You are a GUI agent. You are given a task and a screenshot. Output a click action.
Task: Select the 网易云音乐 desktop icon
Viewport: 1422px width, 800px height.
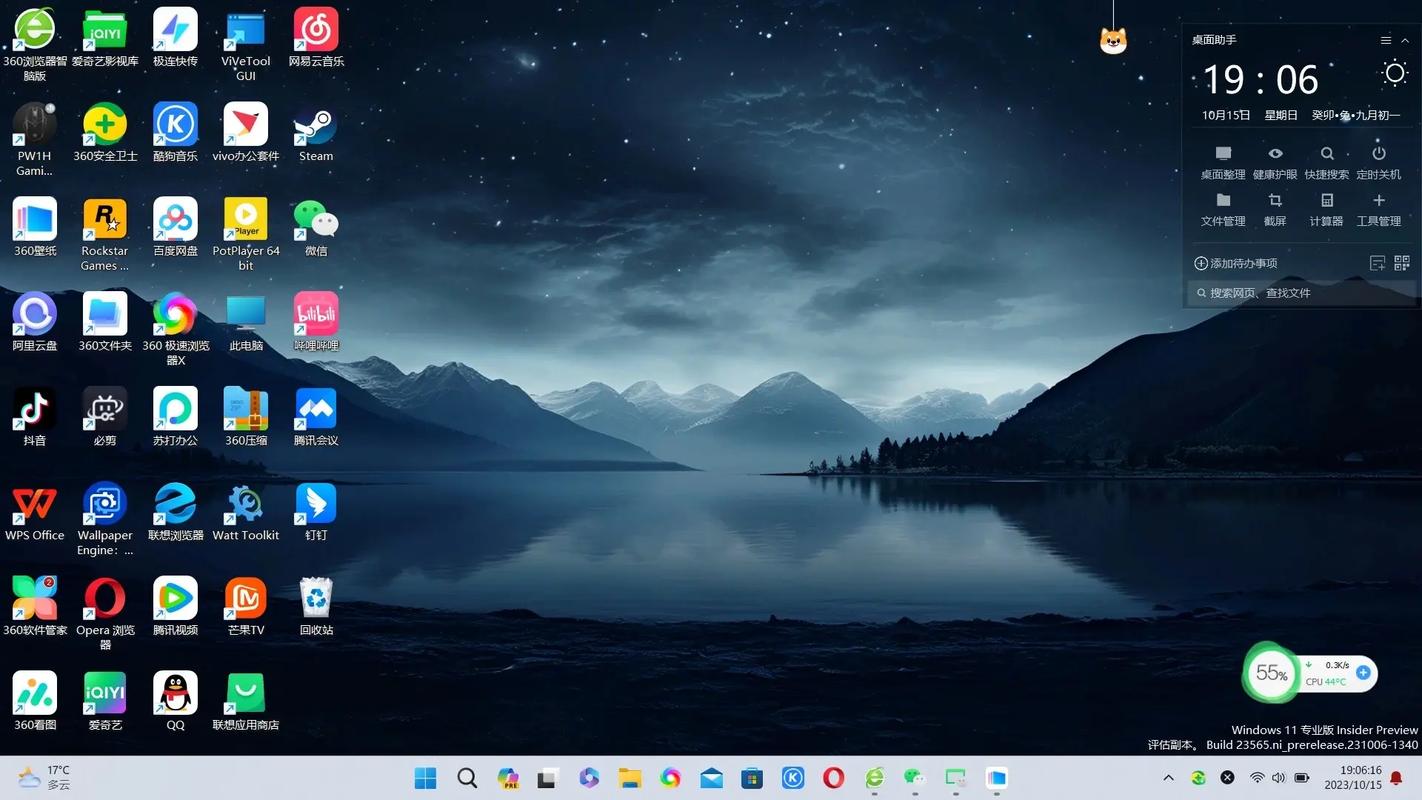click(316, 38)
